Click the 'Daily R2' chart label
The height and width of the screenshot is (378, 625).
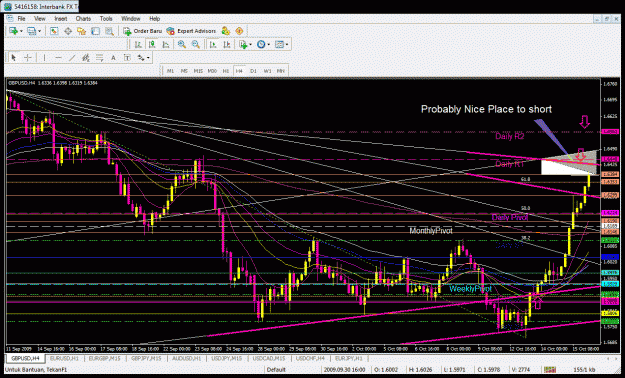(509, 136)
